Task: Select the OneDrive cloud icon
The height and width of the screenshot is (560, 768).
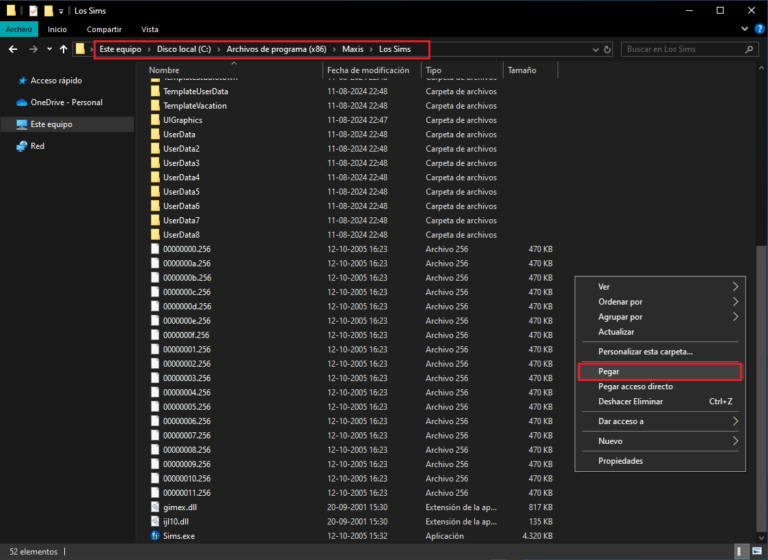Action: [22, 102]
